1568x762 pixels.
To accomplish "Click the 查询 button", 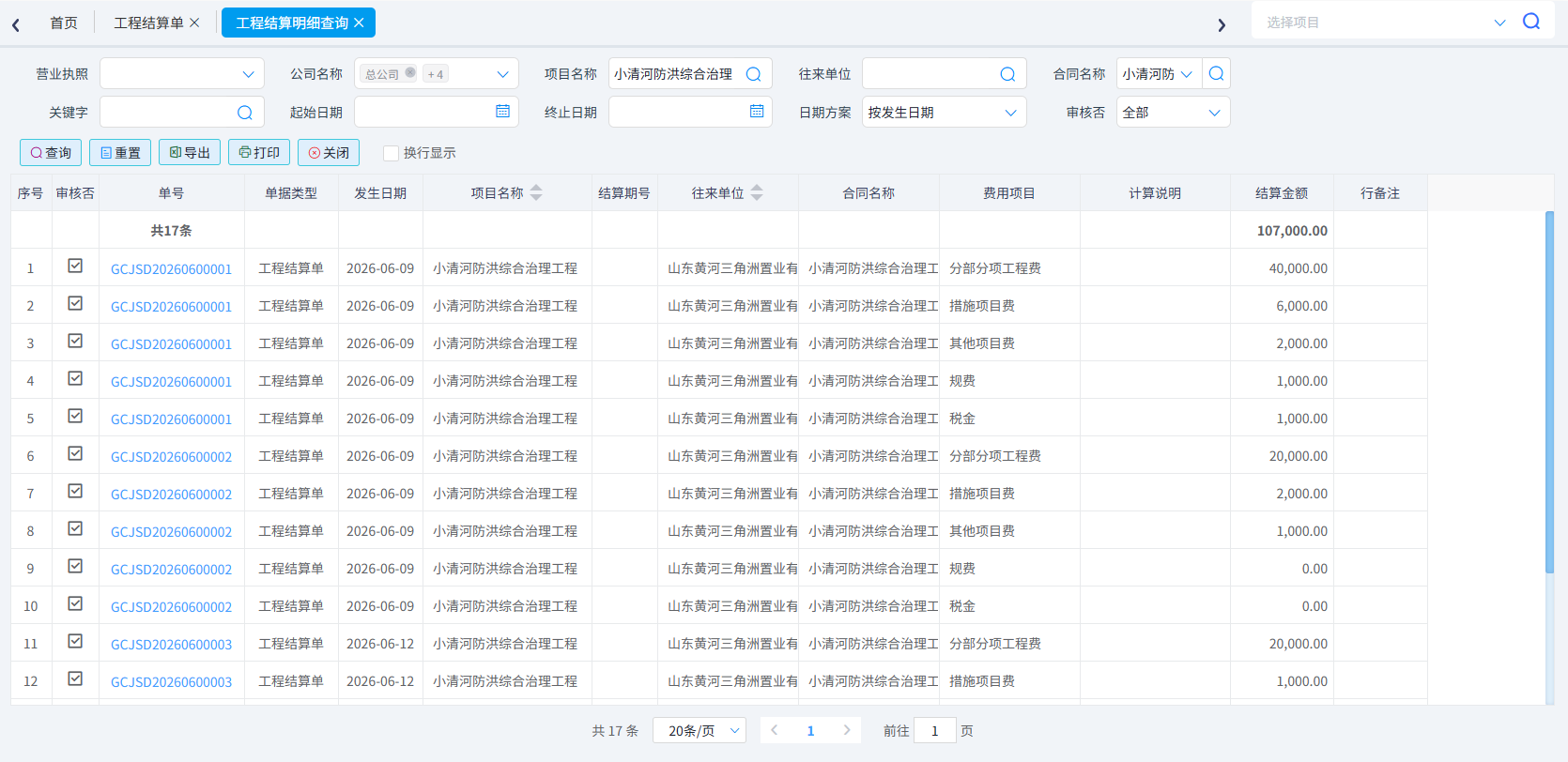I will click(51, 153).
